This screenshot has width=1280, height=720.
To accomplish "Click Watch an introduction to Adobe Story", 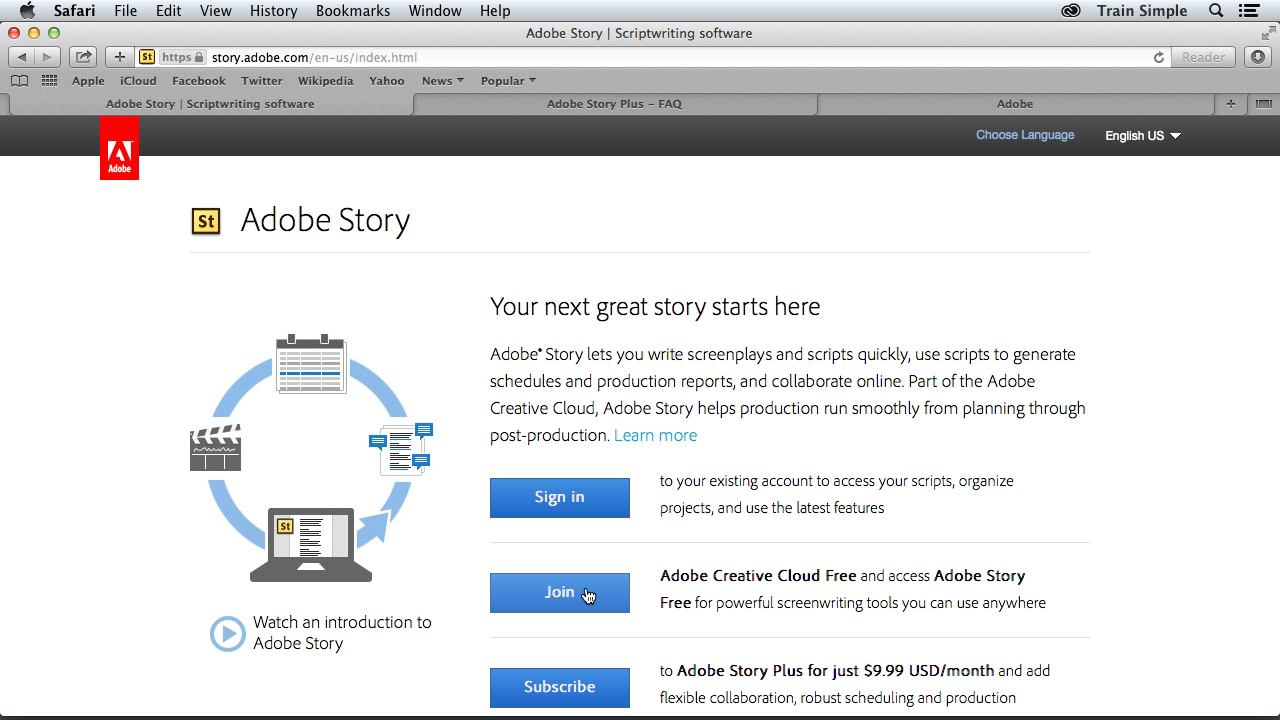I will click(x=342, y=632).
